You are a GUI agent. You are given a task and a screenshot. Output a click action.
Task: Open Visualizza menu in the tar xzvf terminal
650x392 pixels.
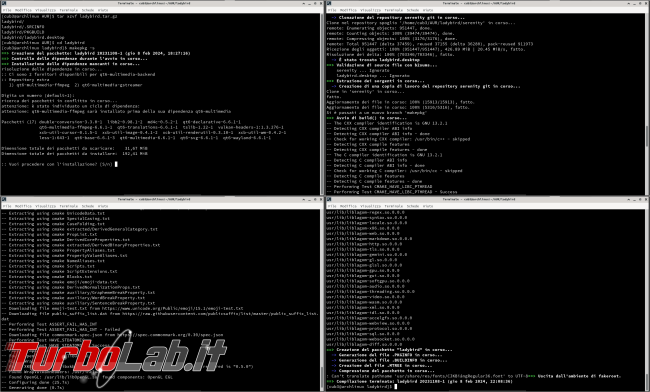point(46,10)
